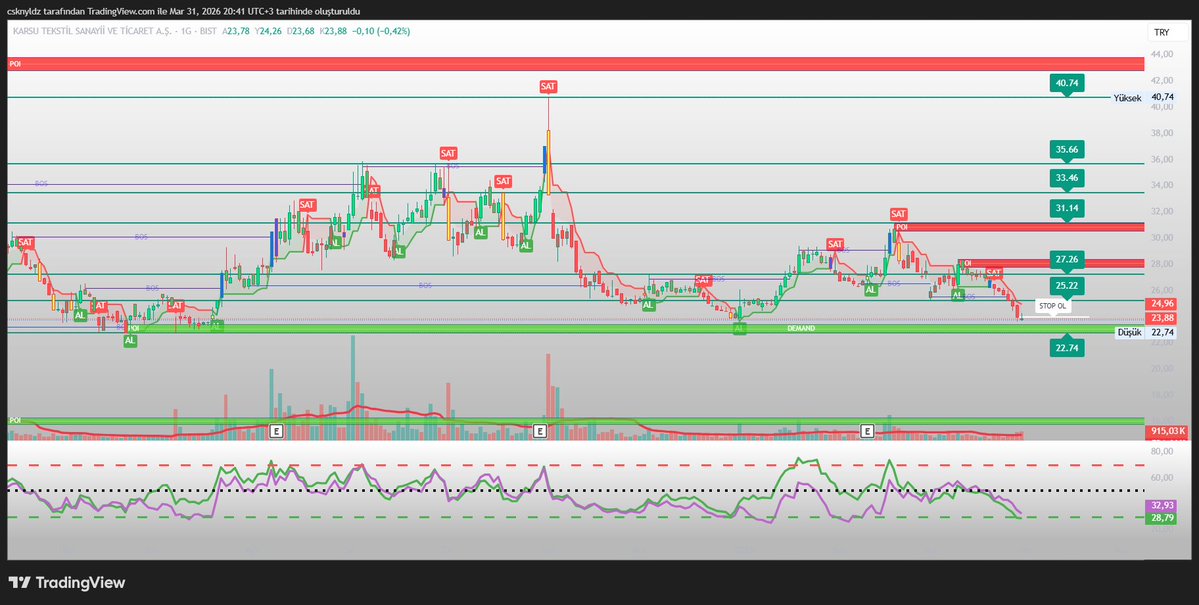Click the D23,68 low value
The width and height of the screenshot is (1199, 605).
(x=302, y=31)
